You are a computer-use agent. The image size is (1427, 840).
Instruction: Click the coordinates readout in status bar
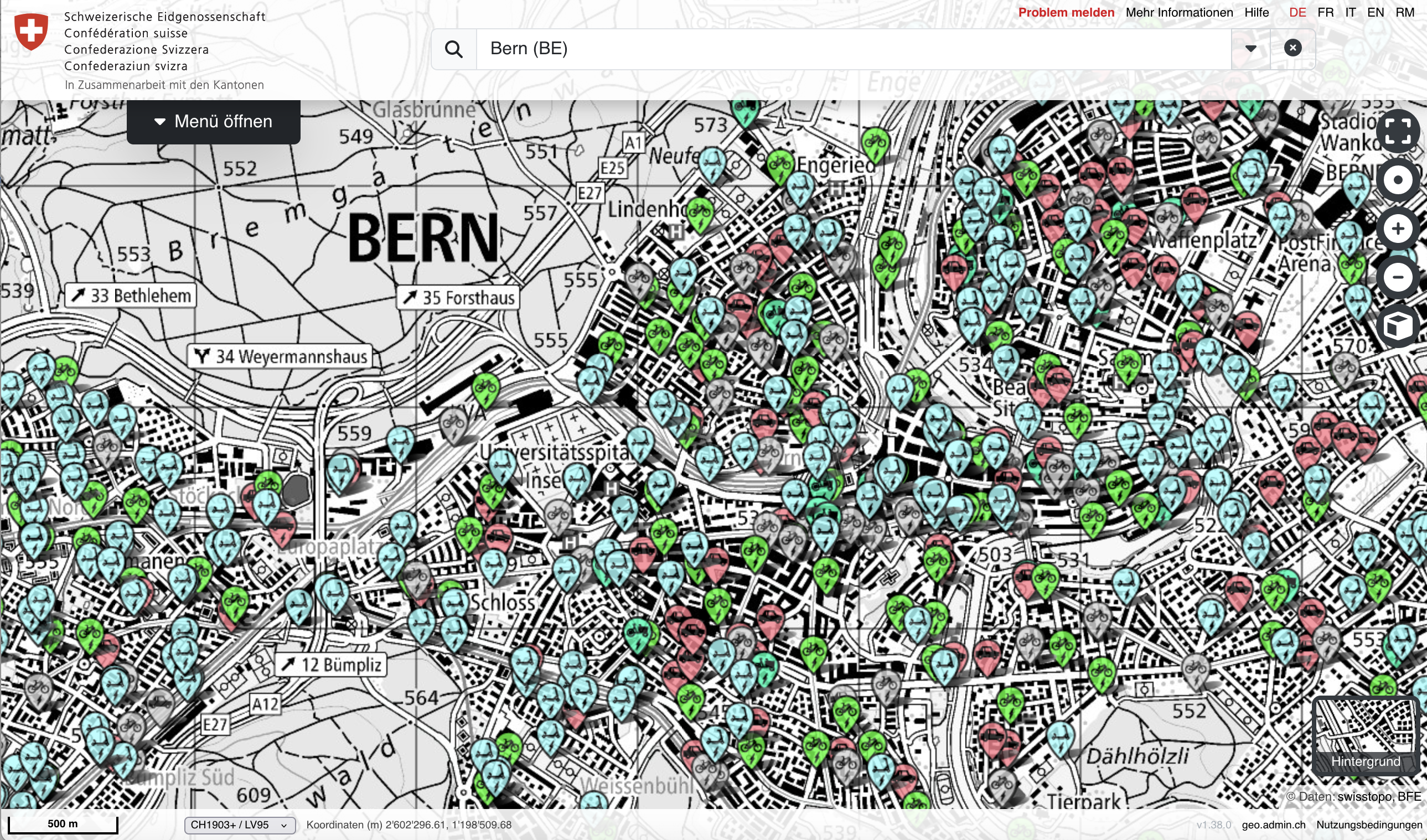pos(409,825)
